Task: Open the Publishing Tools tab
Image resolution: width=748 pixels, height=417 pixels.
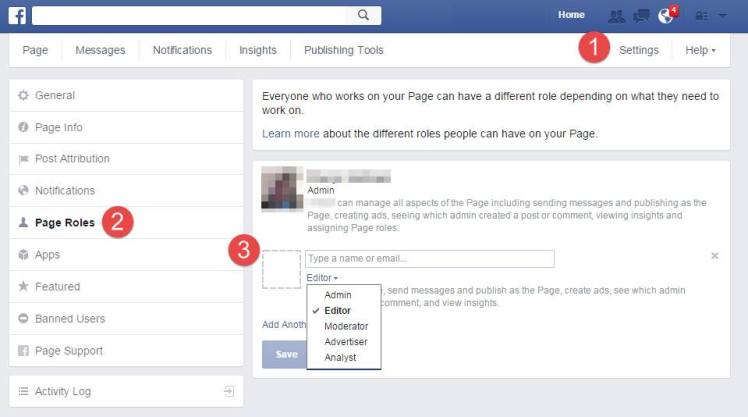Action: point(342,50)
